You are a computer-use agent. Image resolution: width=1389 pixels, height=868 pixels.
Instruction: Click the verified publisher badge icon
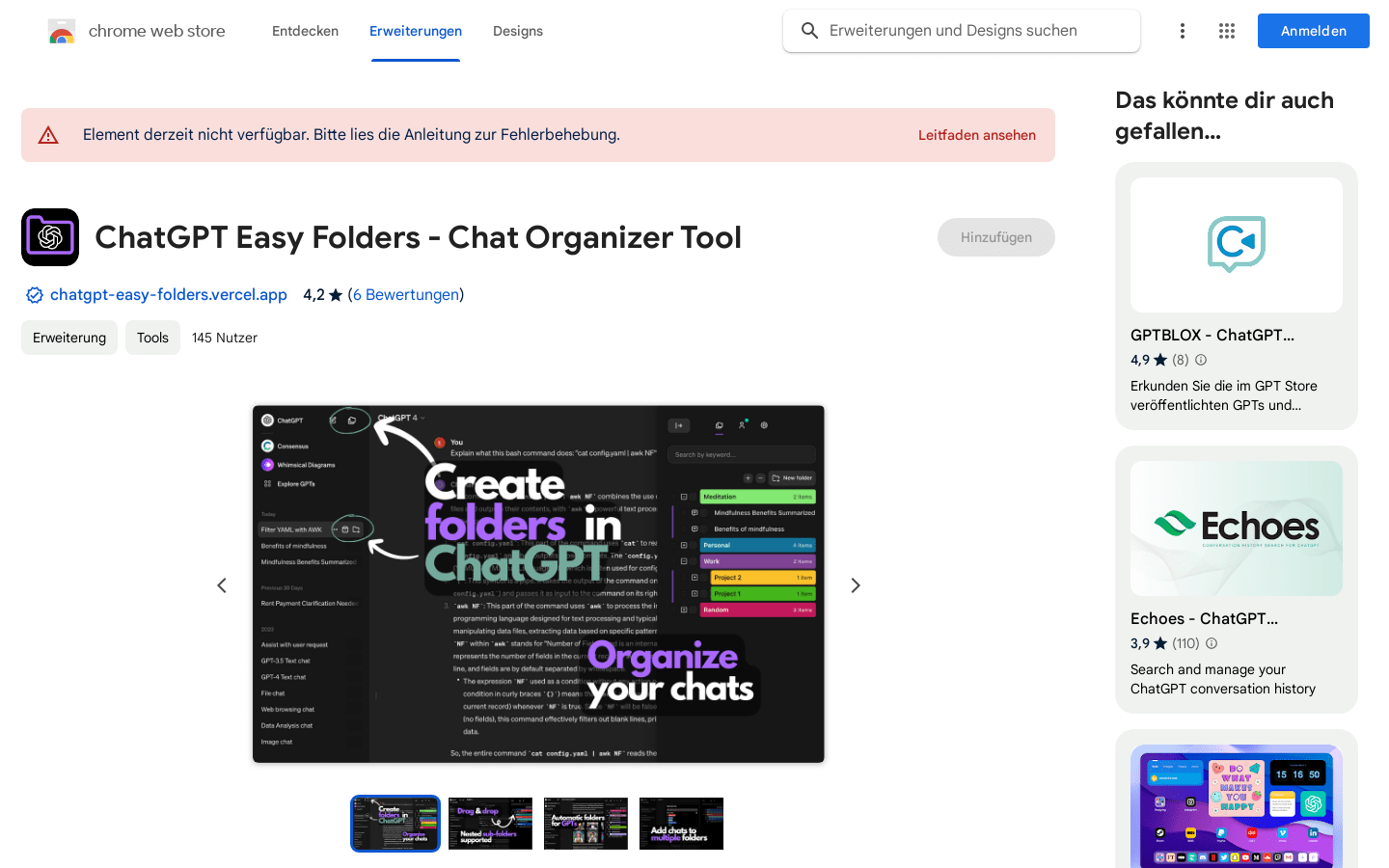pyautogui.click(x=35, y=295)
